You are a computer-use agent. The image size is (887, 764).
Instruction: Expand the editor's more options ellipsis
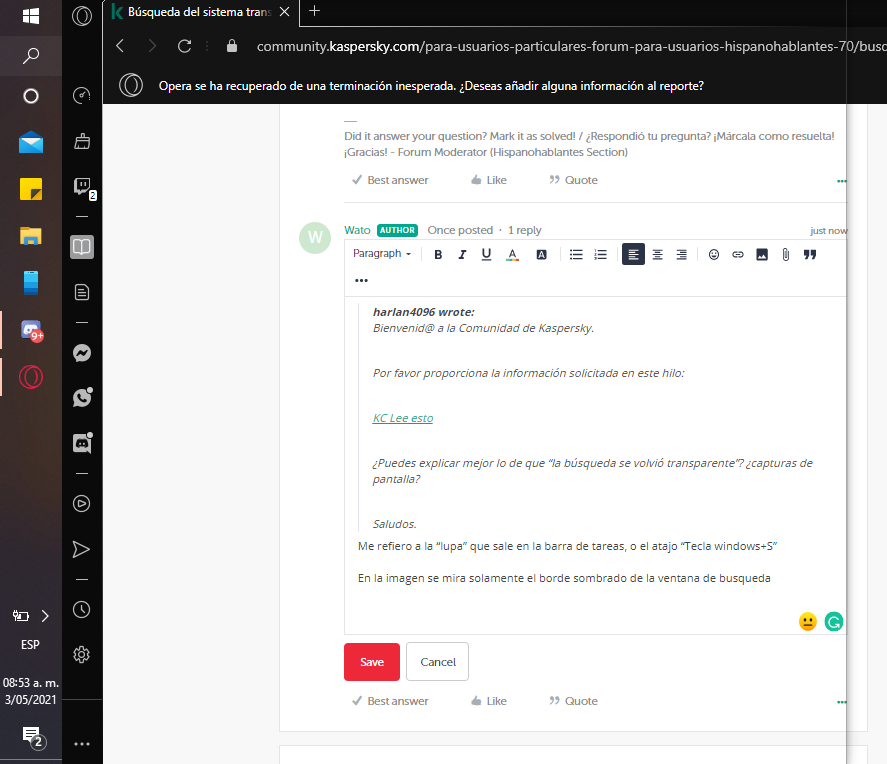361,280
